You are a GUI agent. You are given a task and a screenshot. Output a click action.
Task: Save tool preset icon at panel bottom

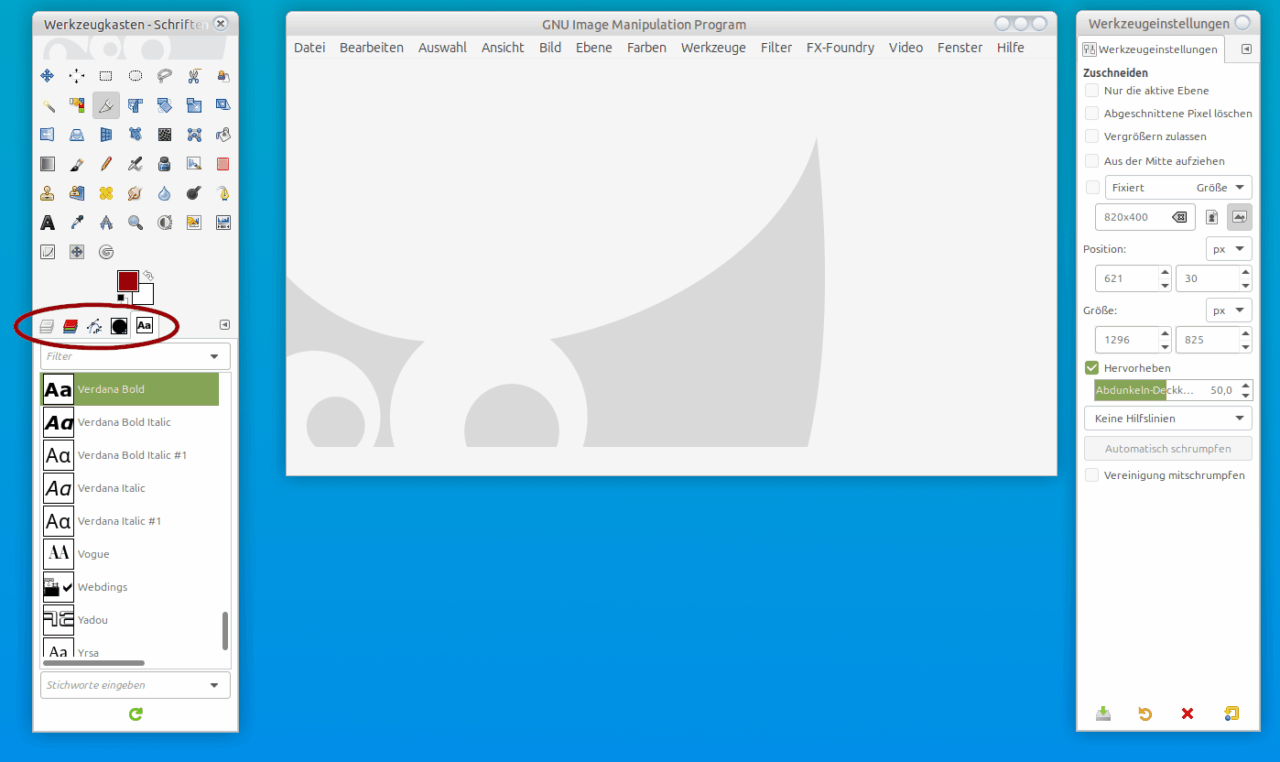pyautogui.click(x=1103, y=713)
